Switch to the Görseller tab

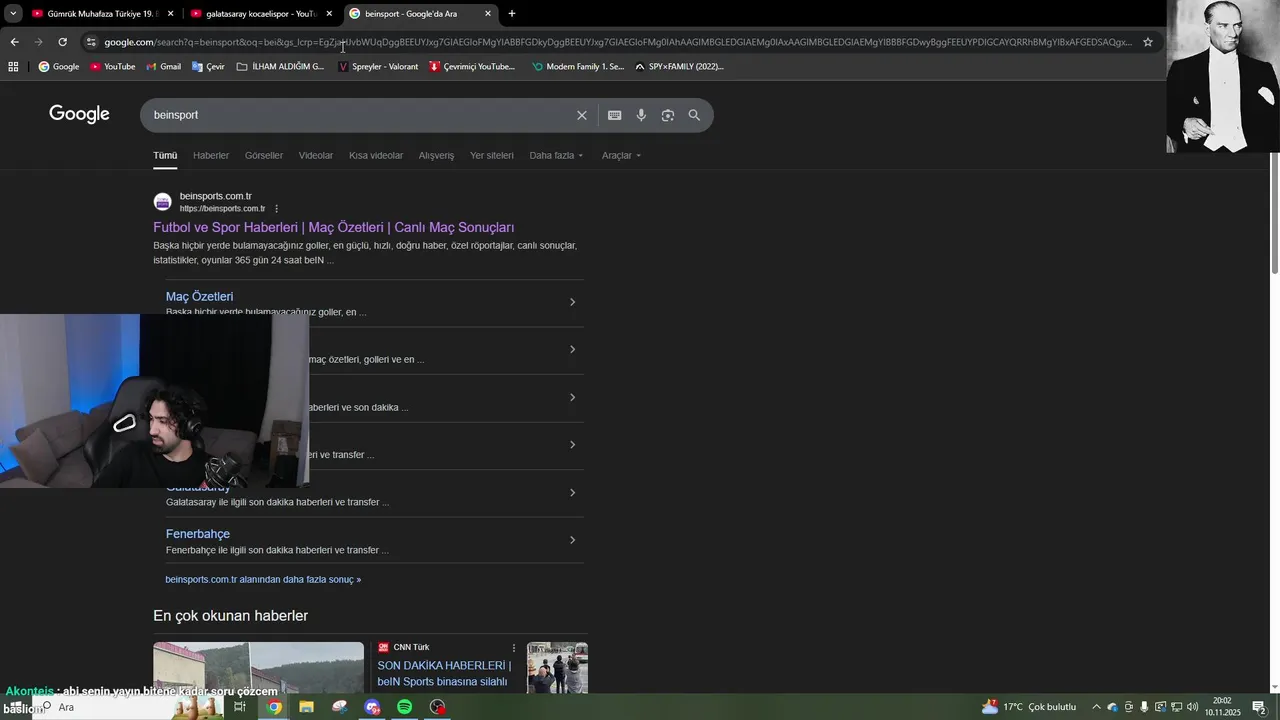coord(264,156)
